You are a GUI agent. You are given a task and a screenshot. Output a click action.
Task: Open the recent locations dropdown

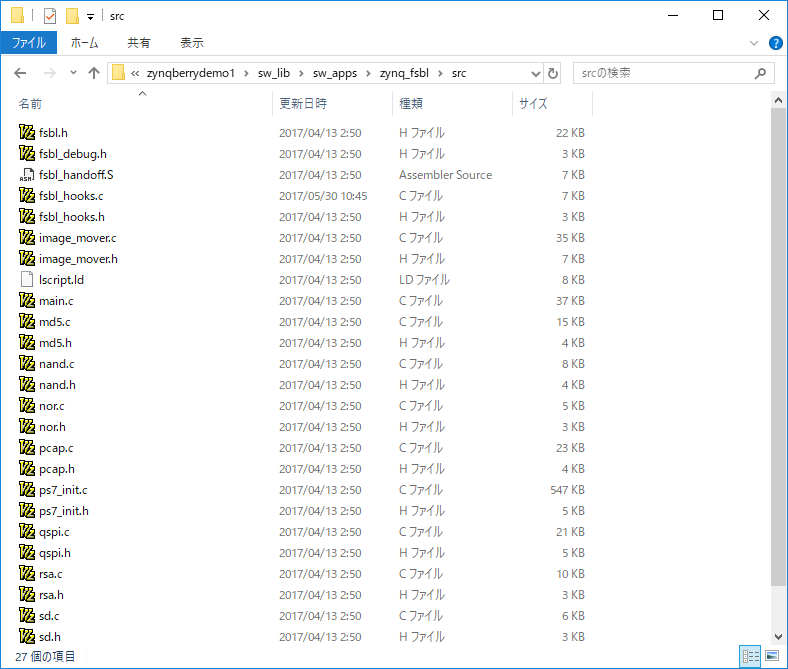[73, 73]
